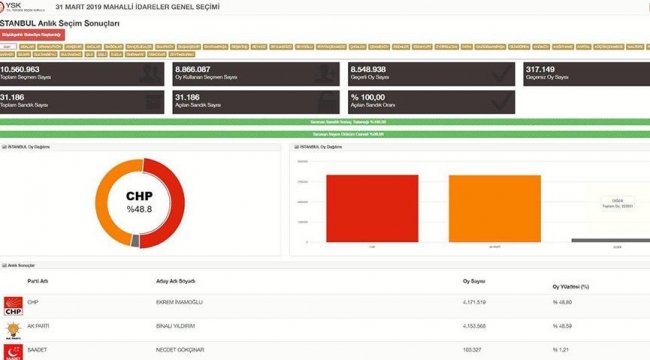The image size is (650, 360).
Task: Open the KADIKÖY district results
Action: point(541,47)
